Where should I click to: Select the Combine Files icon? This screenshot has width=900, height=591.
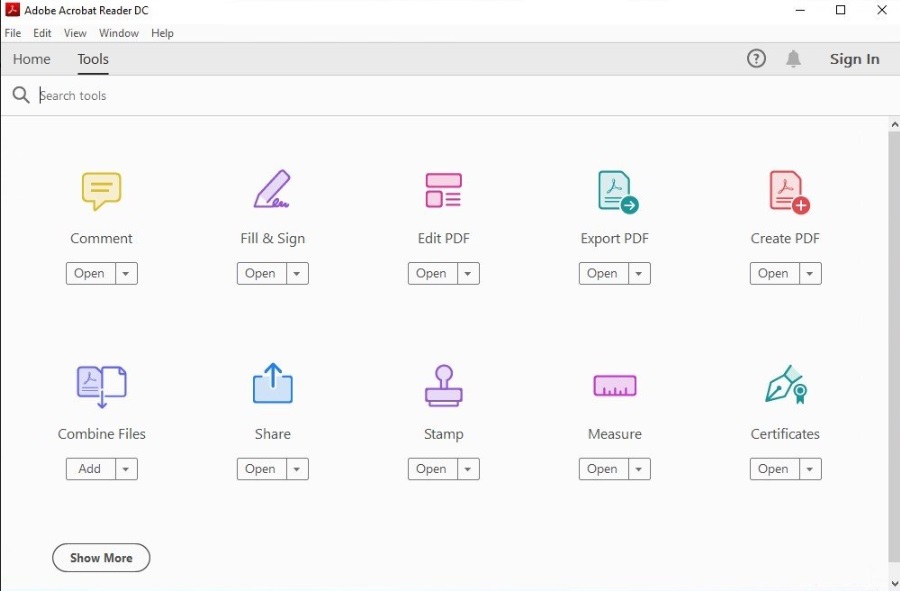[x=101, y=386]
